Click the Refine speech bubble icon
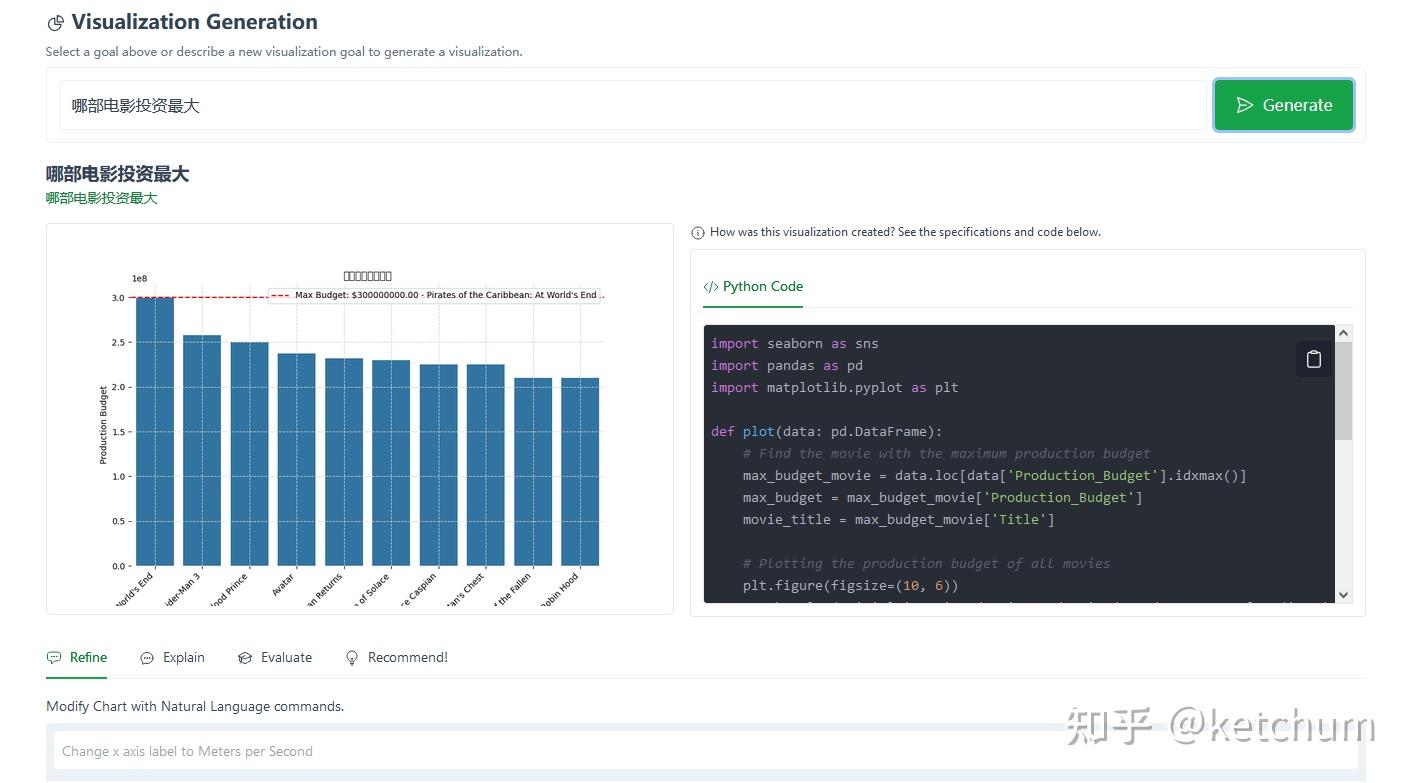The height and width of the screenshot is (783, 1413). [54, 658]
